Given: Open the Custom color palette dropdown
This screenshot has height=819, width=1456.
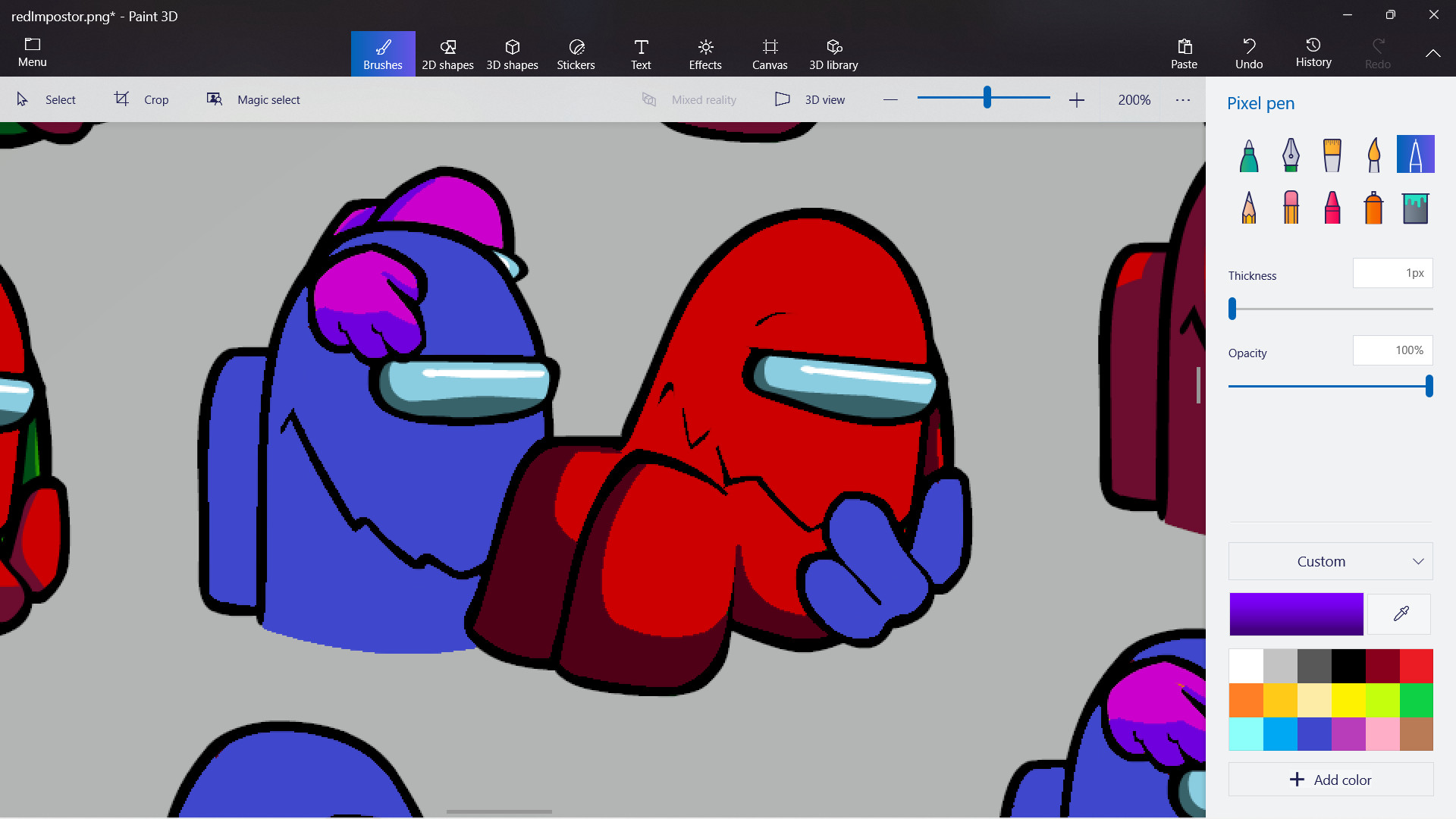Looking at the screenshot, I should [x=1330, y=561].
